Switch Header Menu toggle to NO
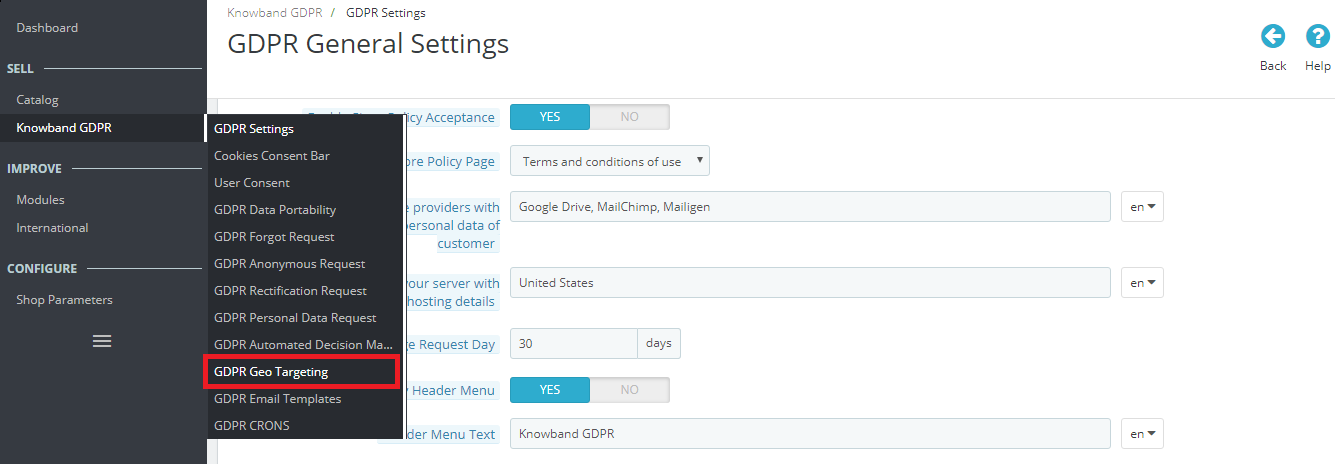This screenshot has width=1335, height=464. tap(629, 390)
